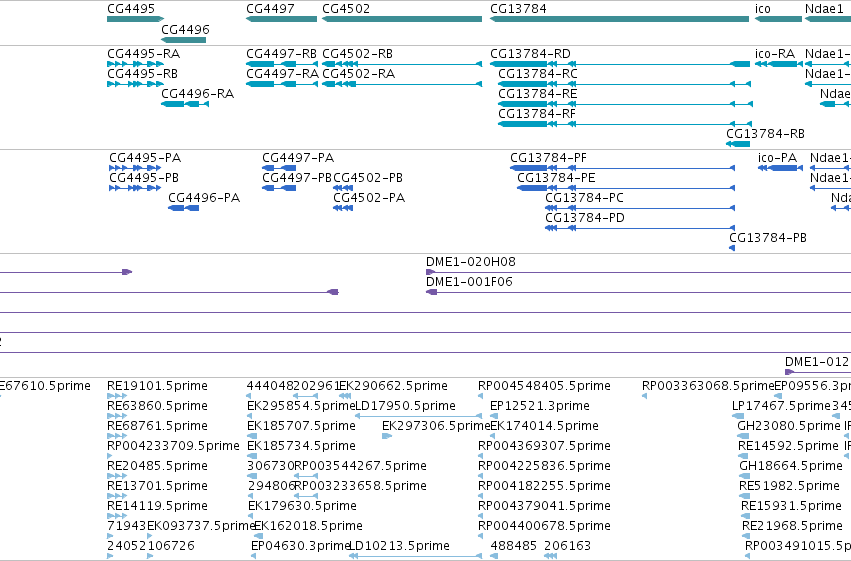Select the CG13784-RC transcript

click(x=624, y=84)
